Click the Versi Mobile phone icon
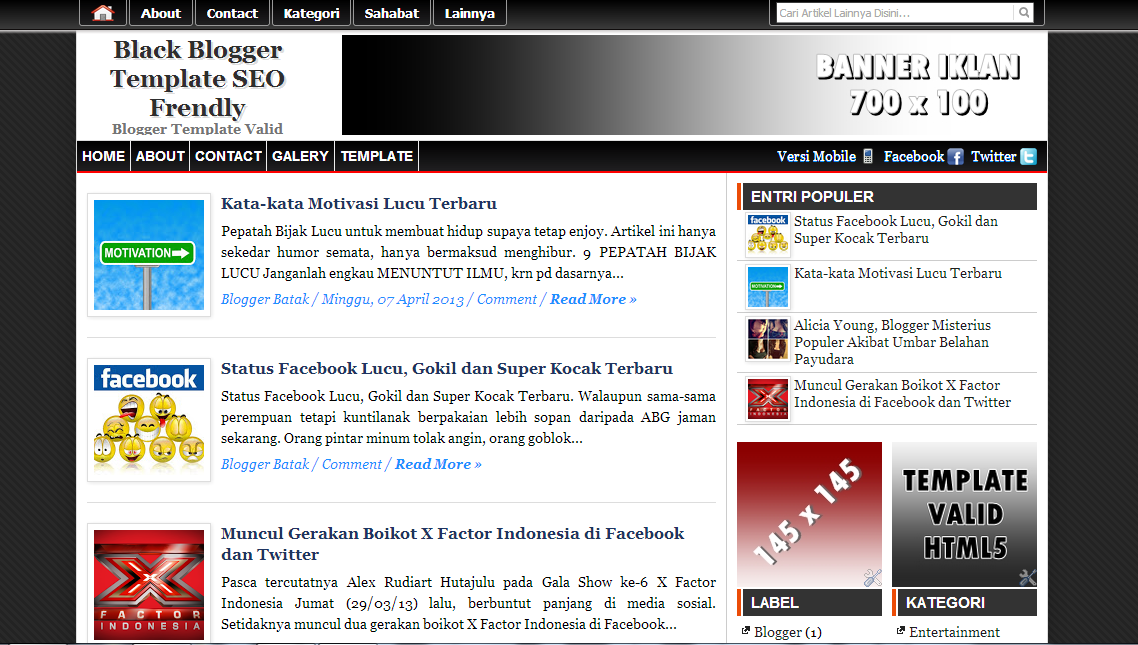1138x645 pixels. click(x=867, y=156)
